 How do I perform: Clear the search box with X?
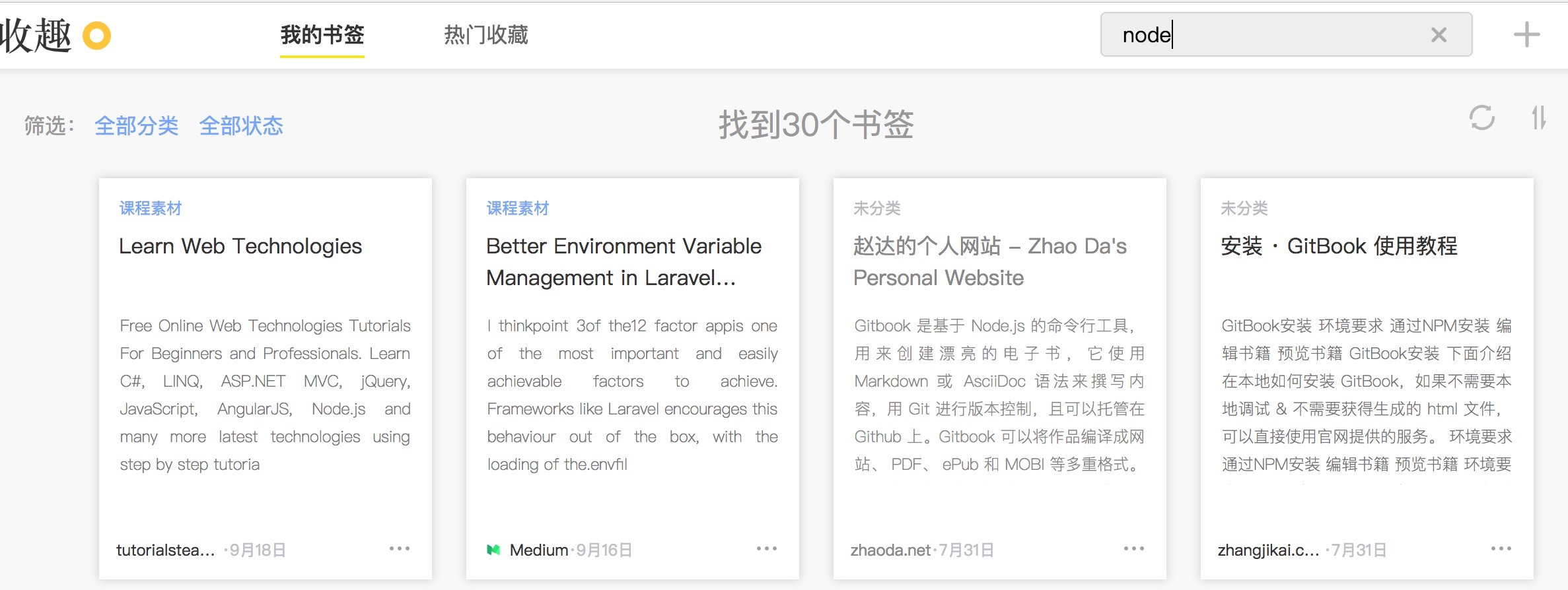pos(1439,35)
